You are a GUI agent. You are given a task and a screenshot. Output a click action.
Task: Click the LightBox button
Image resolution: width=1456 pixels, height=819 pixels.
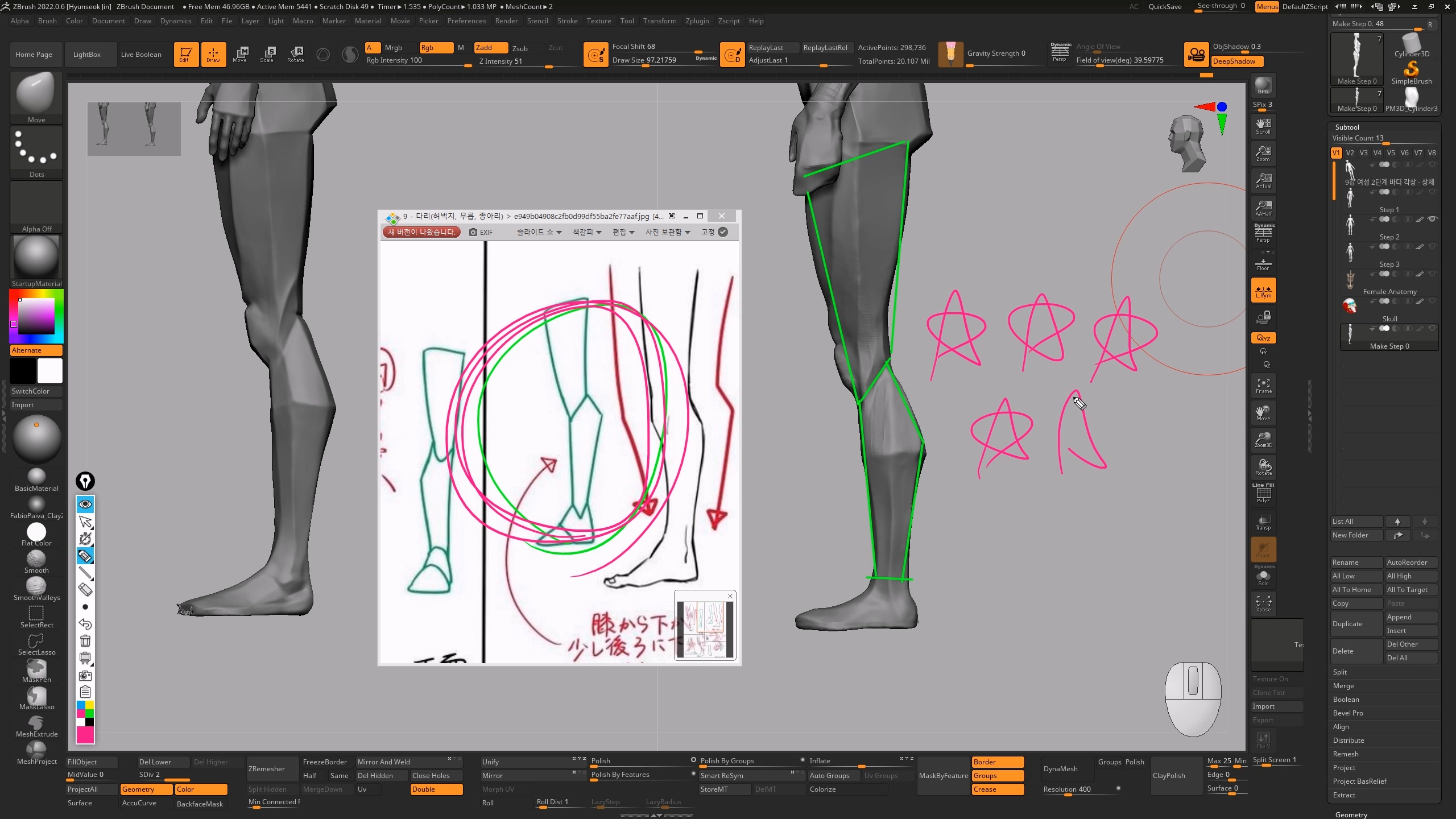(x=87, y=55)
